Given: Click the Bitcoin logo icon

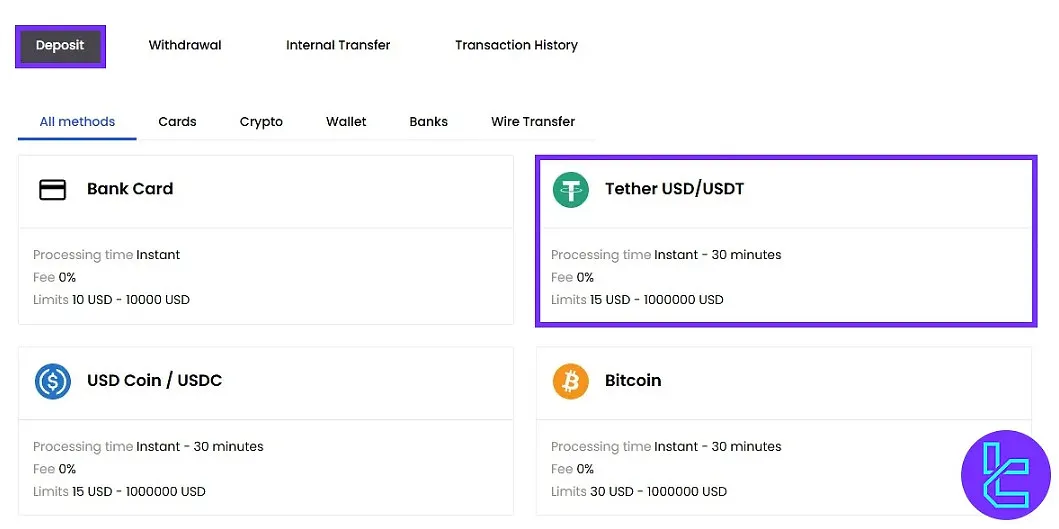Looking at the screenshot, I should pos(571,381).
